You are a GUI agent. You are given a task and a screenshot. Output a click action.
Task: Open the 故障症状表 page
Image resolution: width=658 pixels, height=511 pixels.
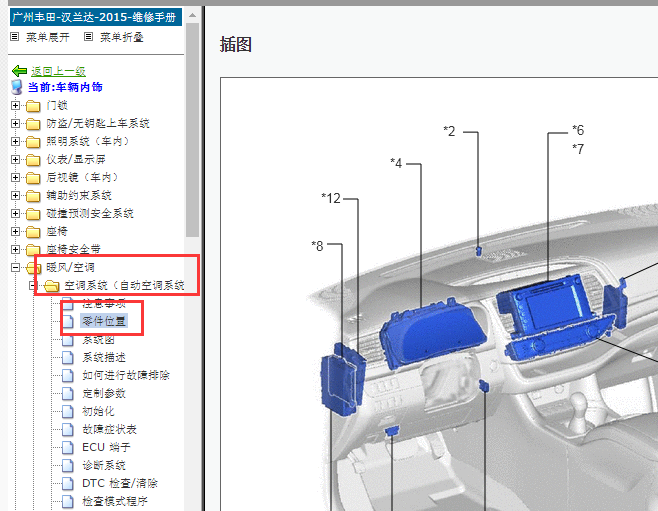(x=109, y=430)
